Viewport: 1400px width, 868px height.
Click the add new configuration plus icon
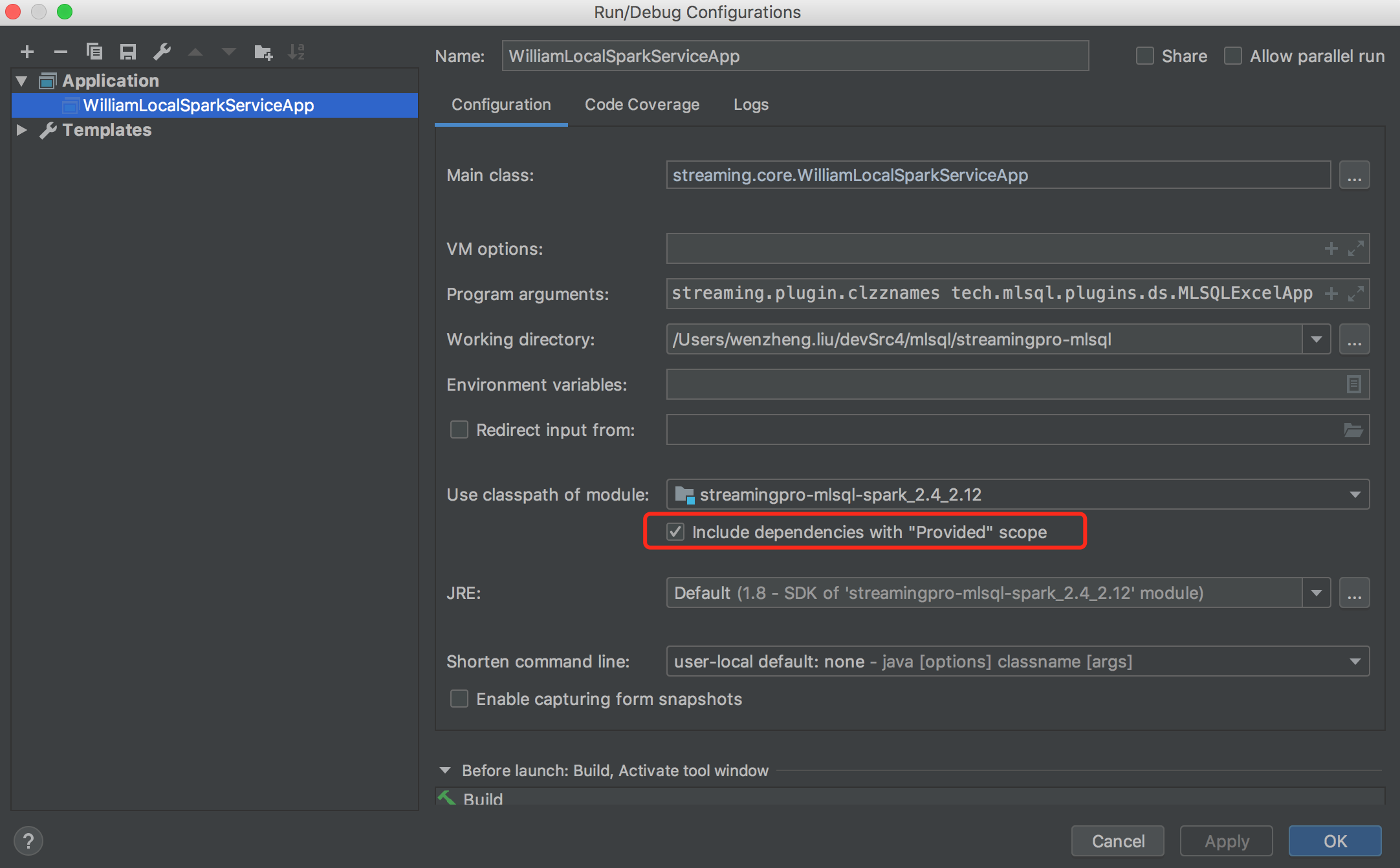pos(27,52)
